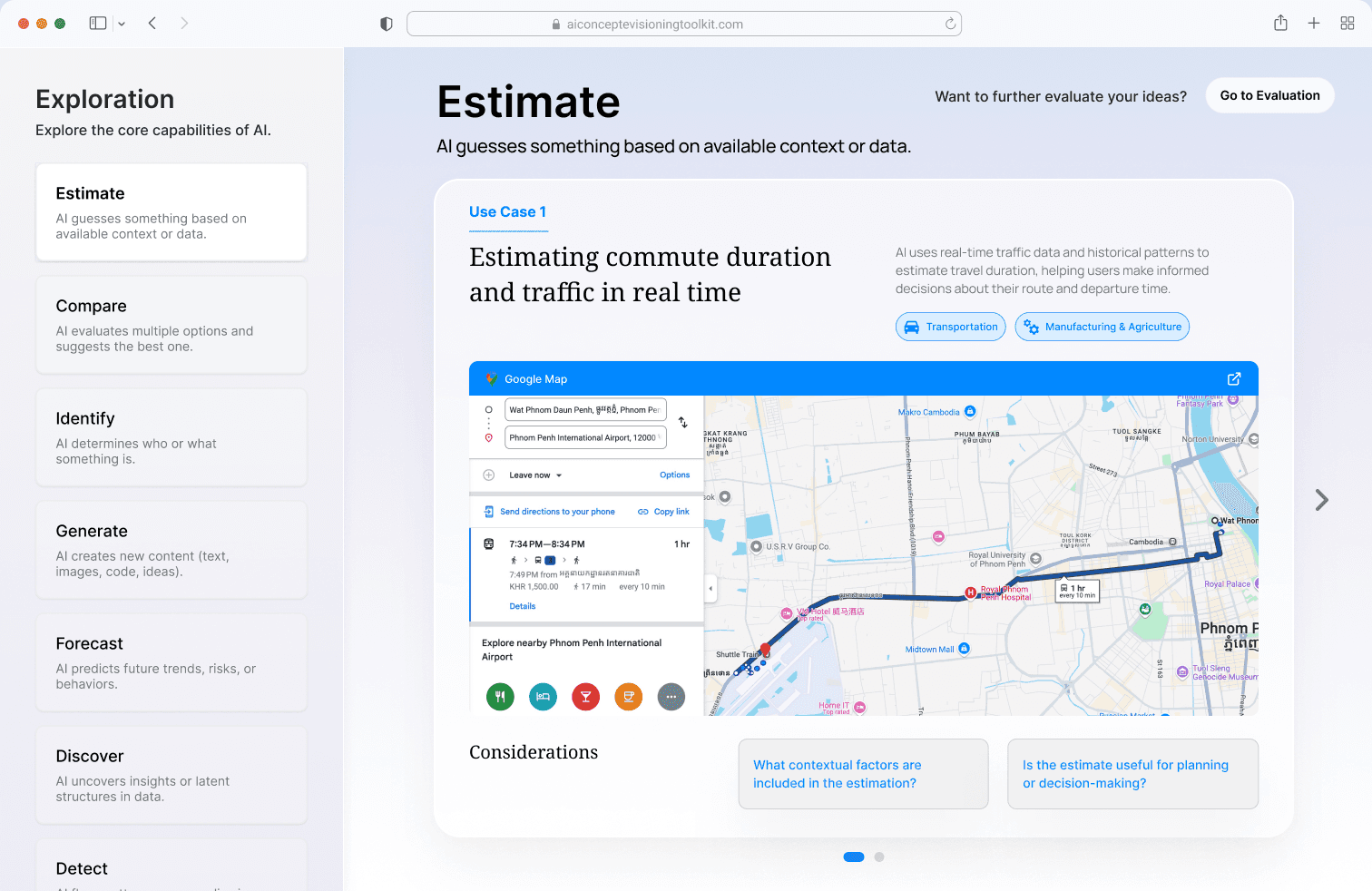Open the Leave now dropdown

coord(535,475)
